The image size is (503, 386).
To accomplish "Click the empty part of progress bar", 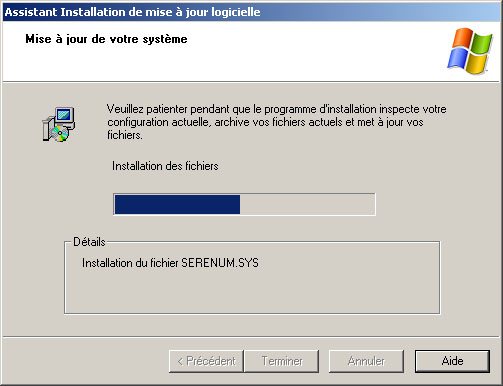I will tap(307, 204).
